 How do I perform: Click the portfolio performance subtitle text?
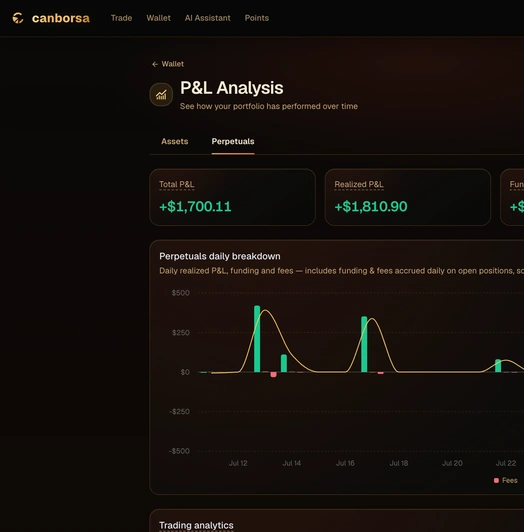269,106
